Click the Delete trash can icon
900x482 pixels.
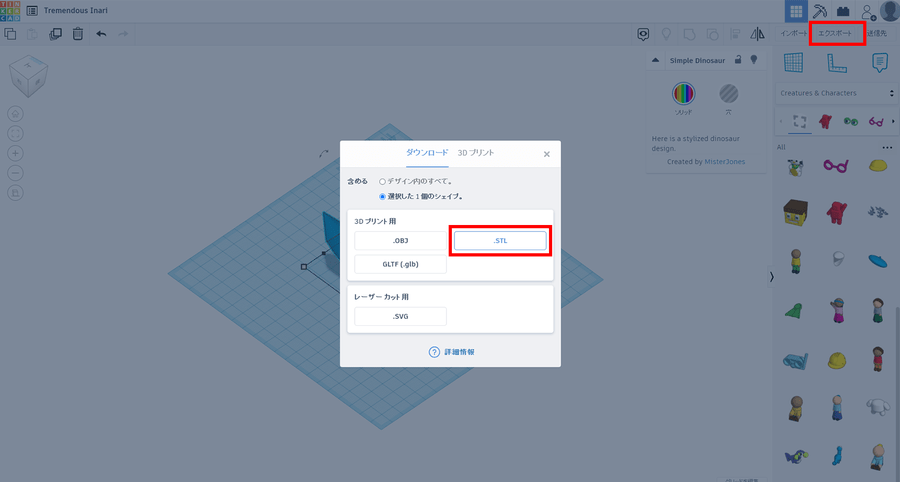(77, 34)
